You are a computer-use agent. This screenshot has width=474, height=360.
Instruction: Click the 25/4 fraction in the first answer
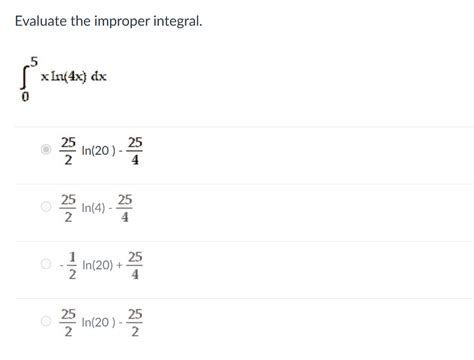(135, 151)
